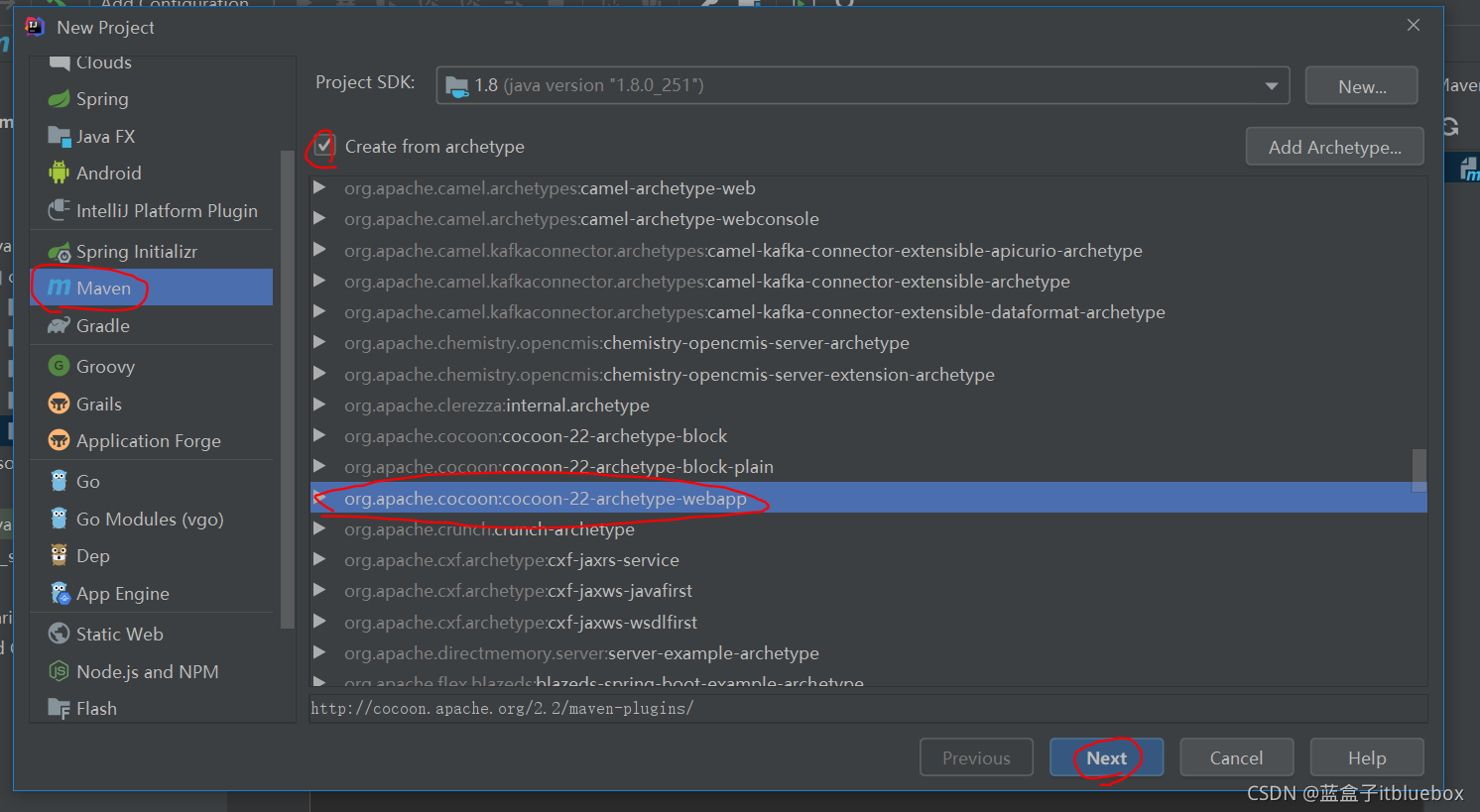1480x812 pixels.
Task: Click the archetype list vertical scrollbar thumb
Action: tap(1419, 471)
